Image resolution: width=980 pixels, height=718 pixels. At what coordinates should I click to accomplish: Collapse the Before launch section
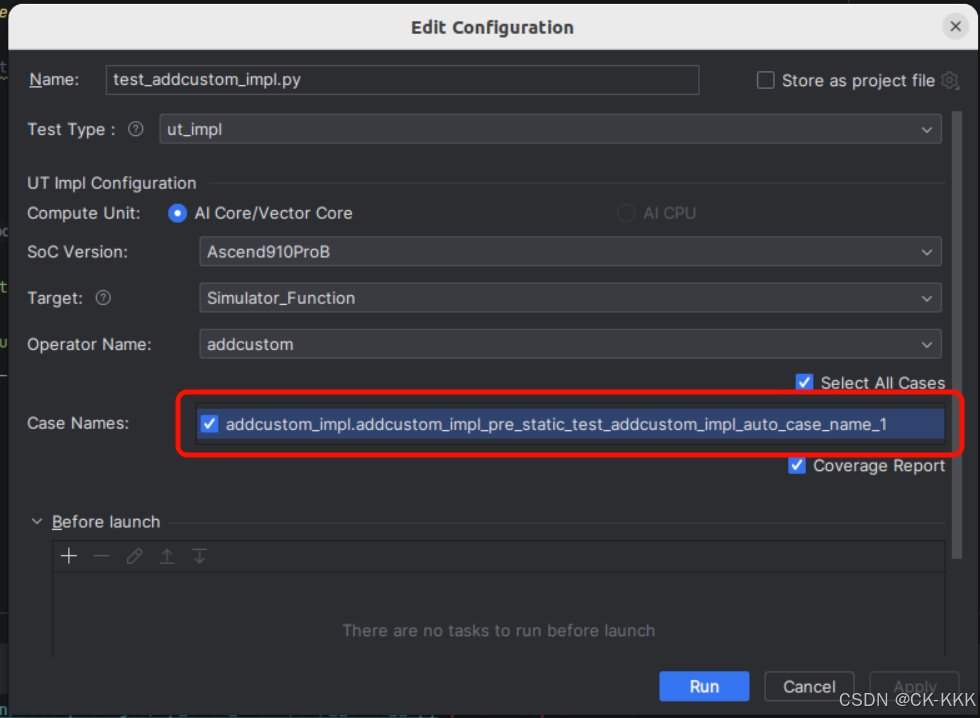[x=38, y=522]
